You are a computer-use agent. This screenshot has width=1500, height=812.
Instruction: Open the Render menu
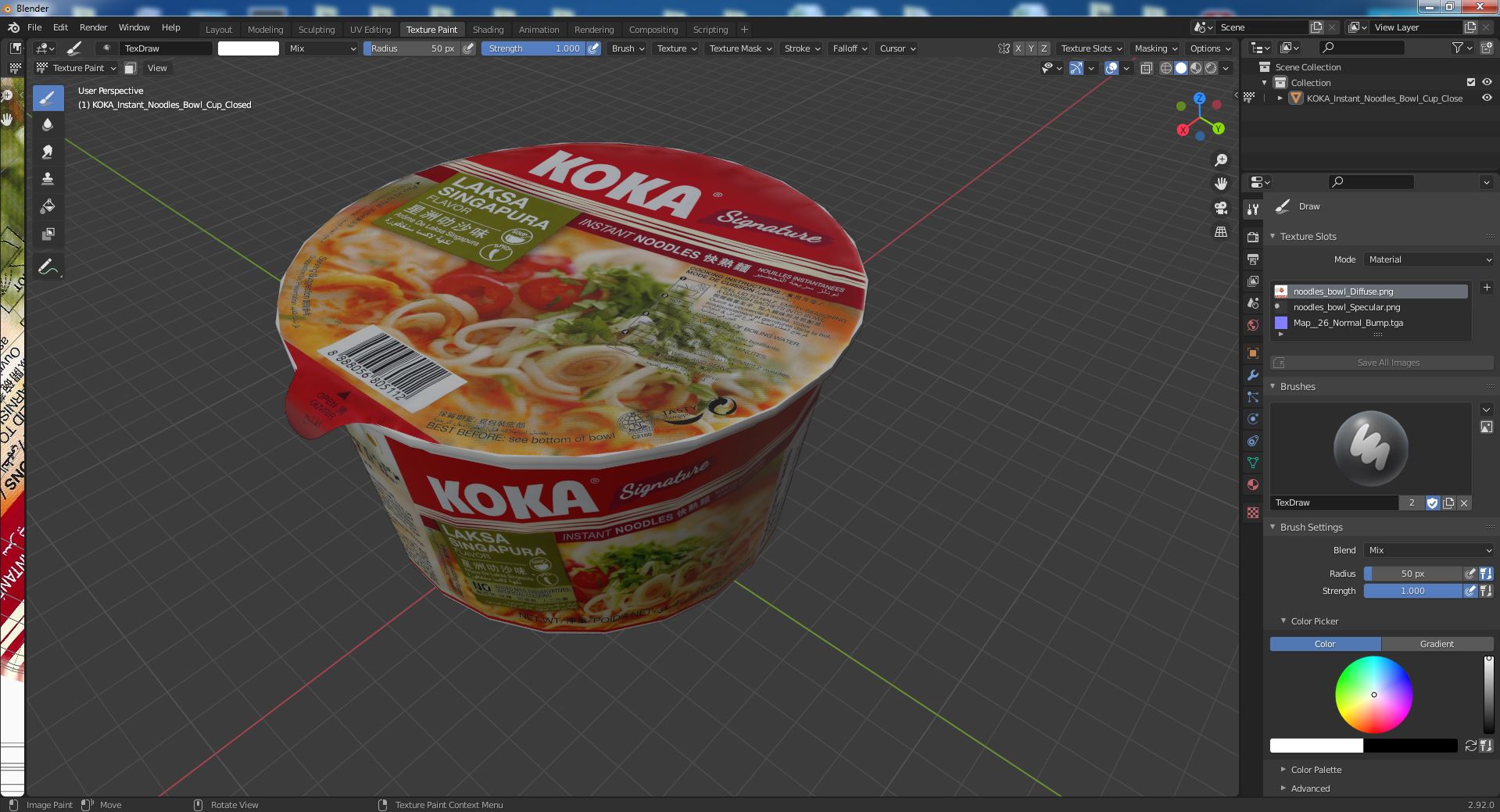(93, 27)
